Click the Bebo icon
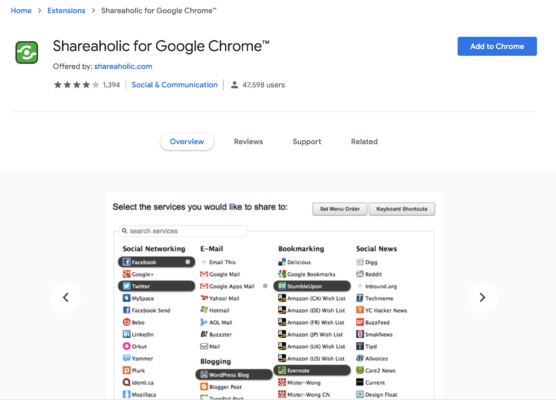This screenshot has width=556, height=400. 126,322
